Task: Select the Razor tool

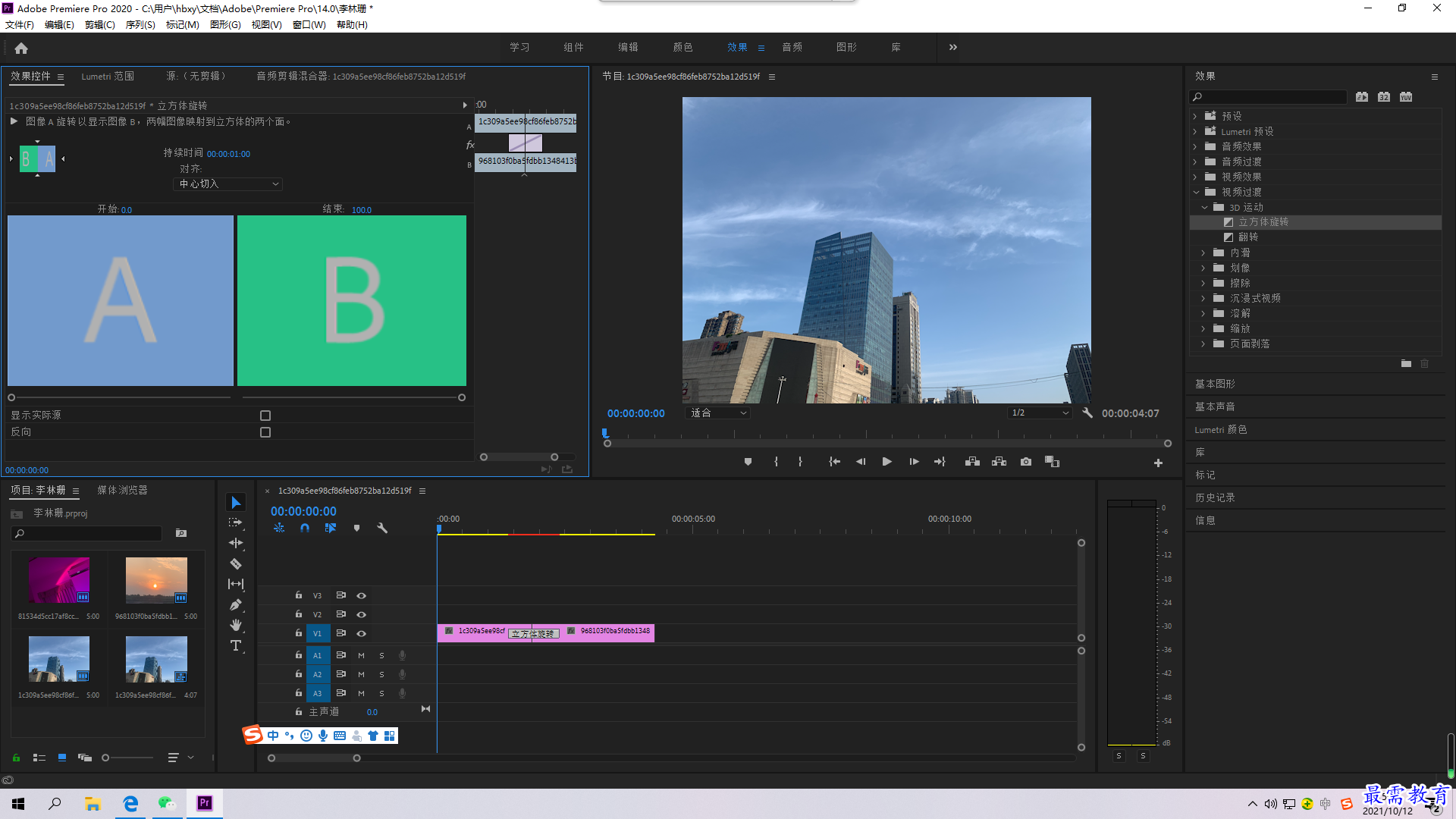Action: (236, 563)
